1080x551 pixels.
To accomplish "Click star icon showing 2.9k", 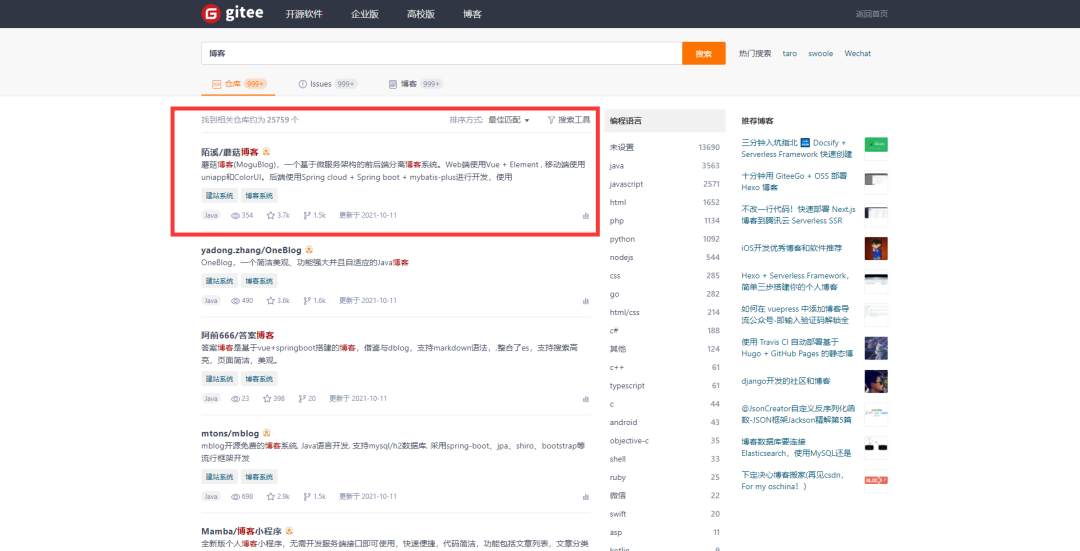I will coord(271,497).
